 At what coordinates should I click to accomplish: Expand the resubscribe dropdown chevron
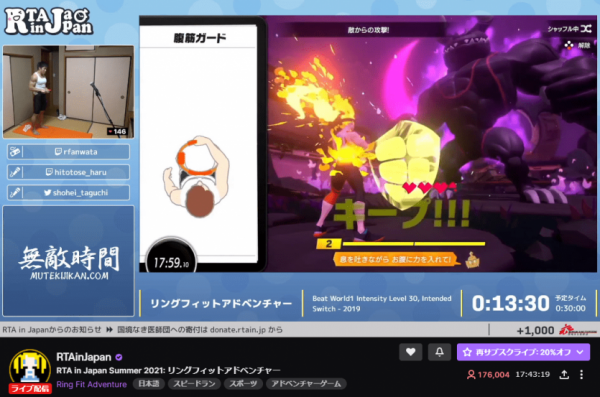coord(580,352)
